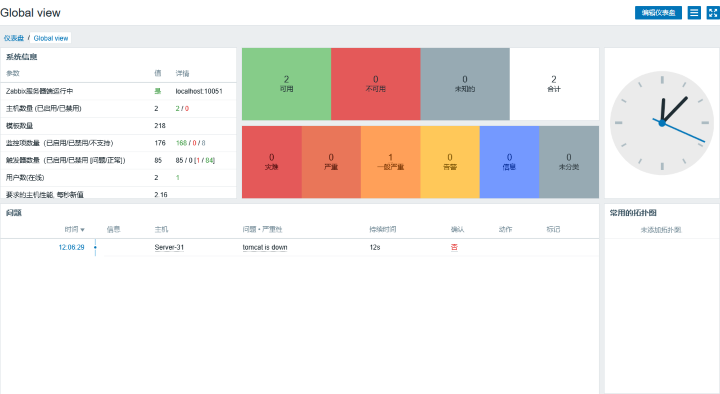This screenshot has height=394, width=720.
Task: Open the Global view breadcrumb link
Action: [x=51, y=38]
